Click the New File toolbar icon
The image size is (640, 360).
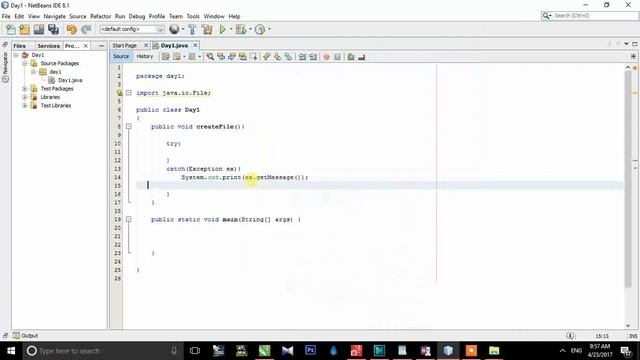point(11,29)
